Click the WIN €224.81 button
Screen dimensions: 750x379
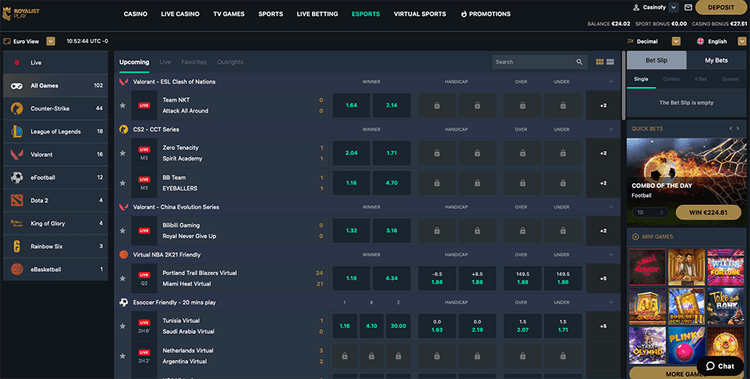tap(708, 212)
